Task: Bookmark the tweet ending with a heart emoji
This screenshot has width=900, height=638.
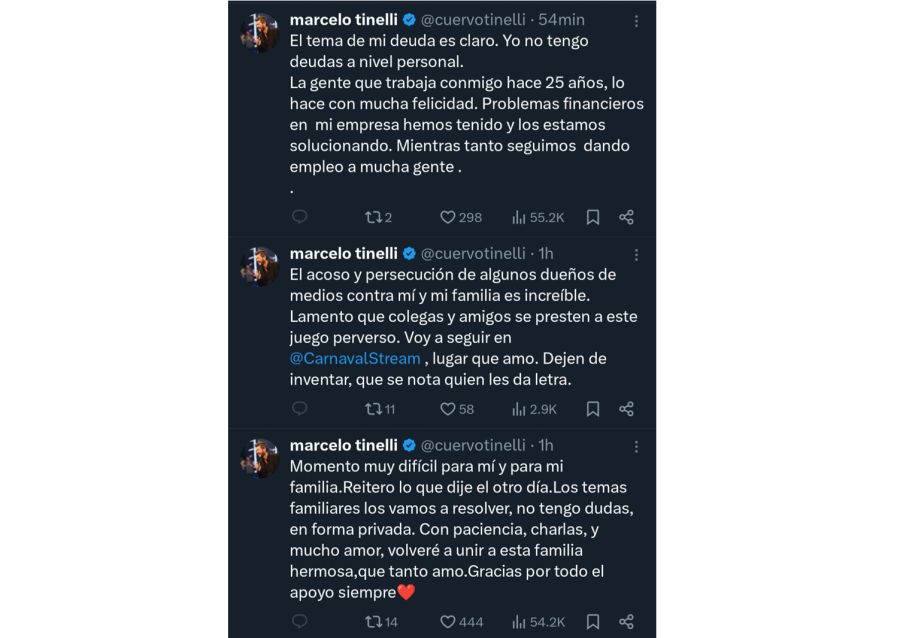Action: coord(592,621)
